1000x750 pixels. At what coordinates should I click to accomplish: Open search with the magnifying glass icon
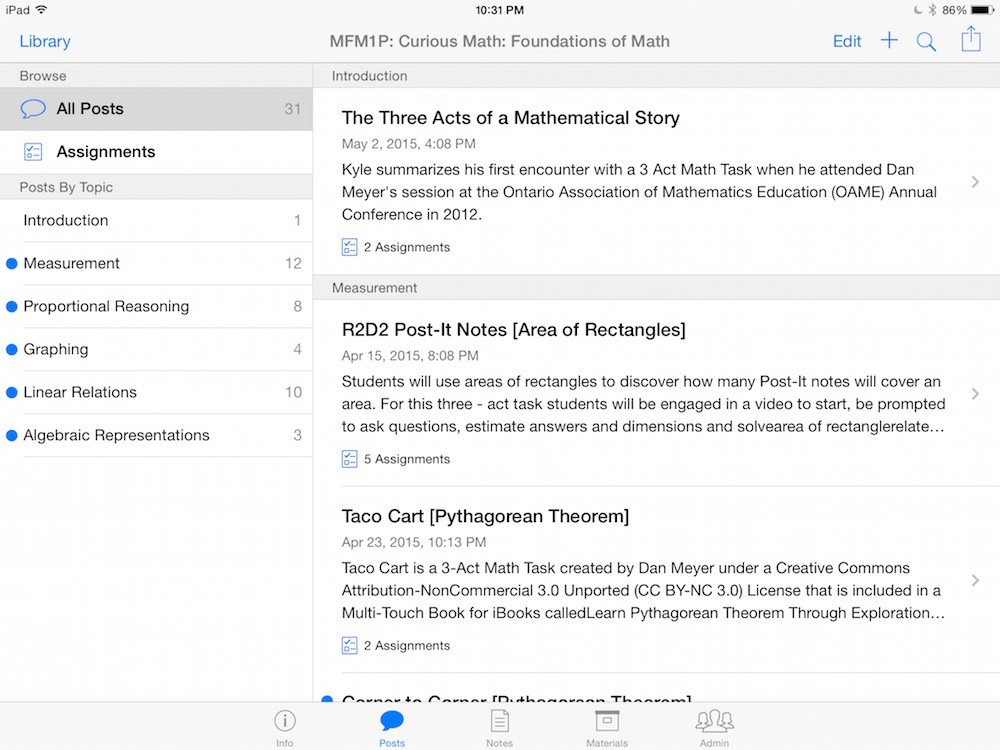coord(927,41)
